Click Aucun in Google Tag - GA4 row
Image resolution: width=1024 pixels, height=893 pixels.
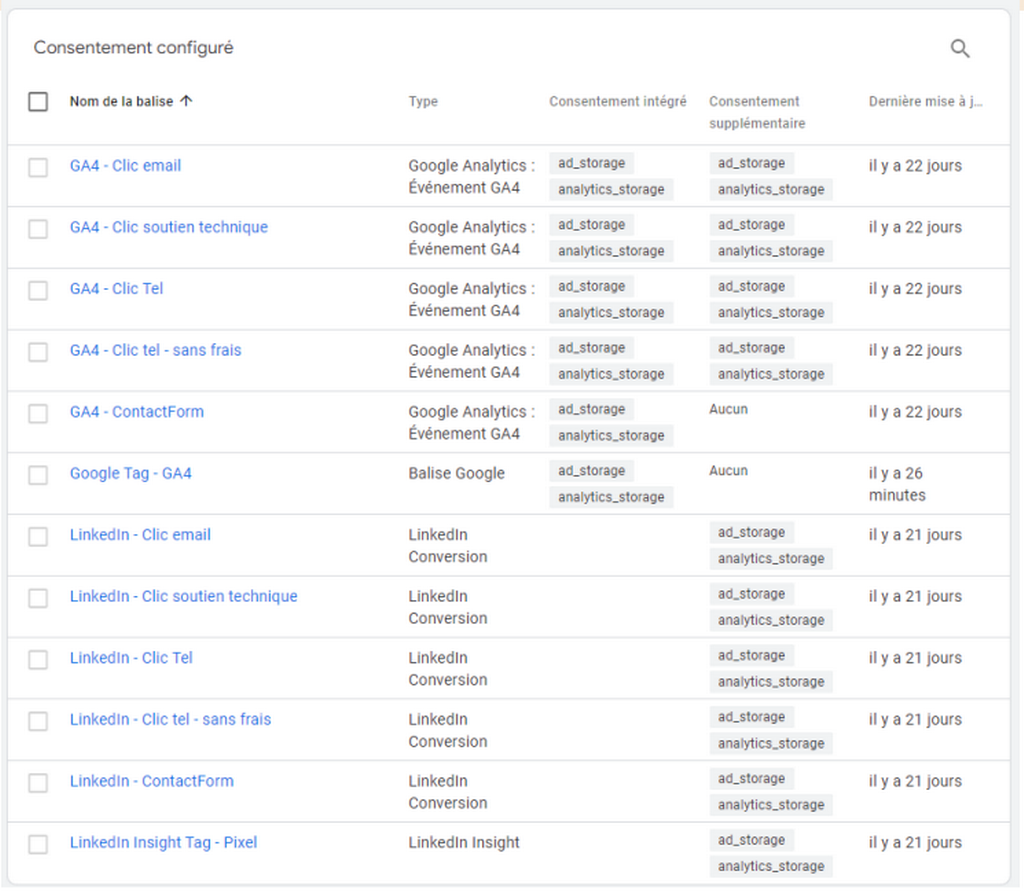(728, 470)
